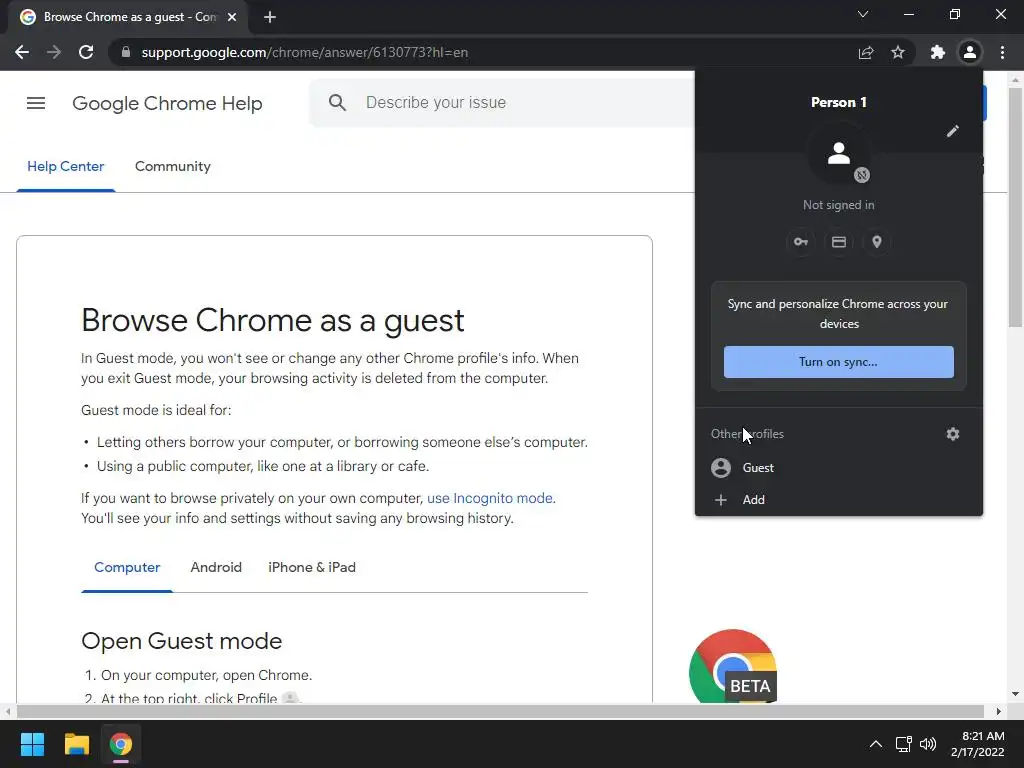This screenshot has width=1024, height=768.
Task: Open the Extensions puzzle icon
Action: tap(937, 52)
